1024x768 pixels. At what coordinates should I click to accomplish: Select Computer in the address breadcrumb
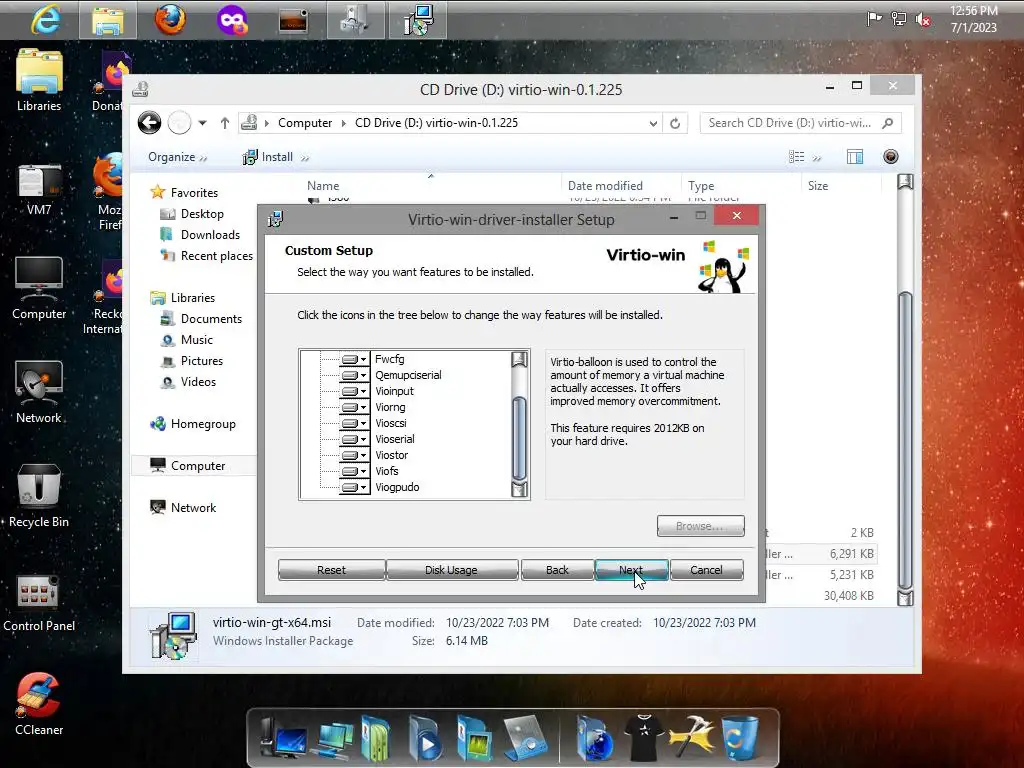click(x=305, y=123)
